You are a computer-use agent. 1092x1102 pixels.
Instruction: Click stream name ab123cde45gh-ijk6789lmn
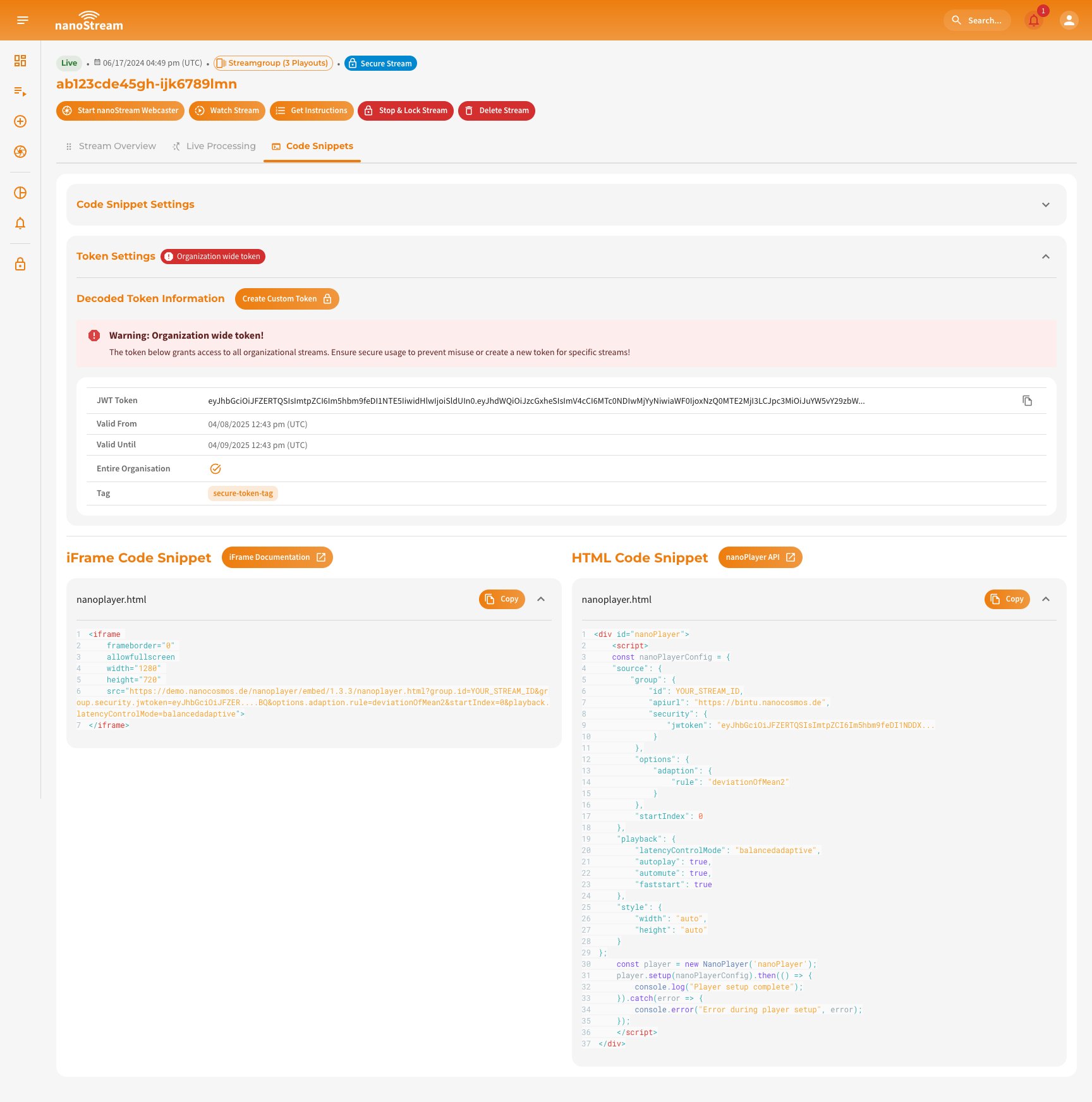click(x=147, y=84)
